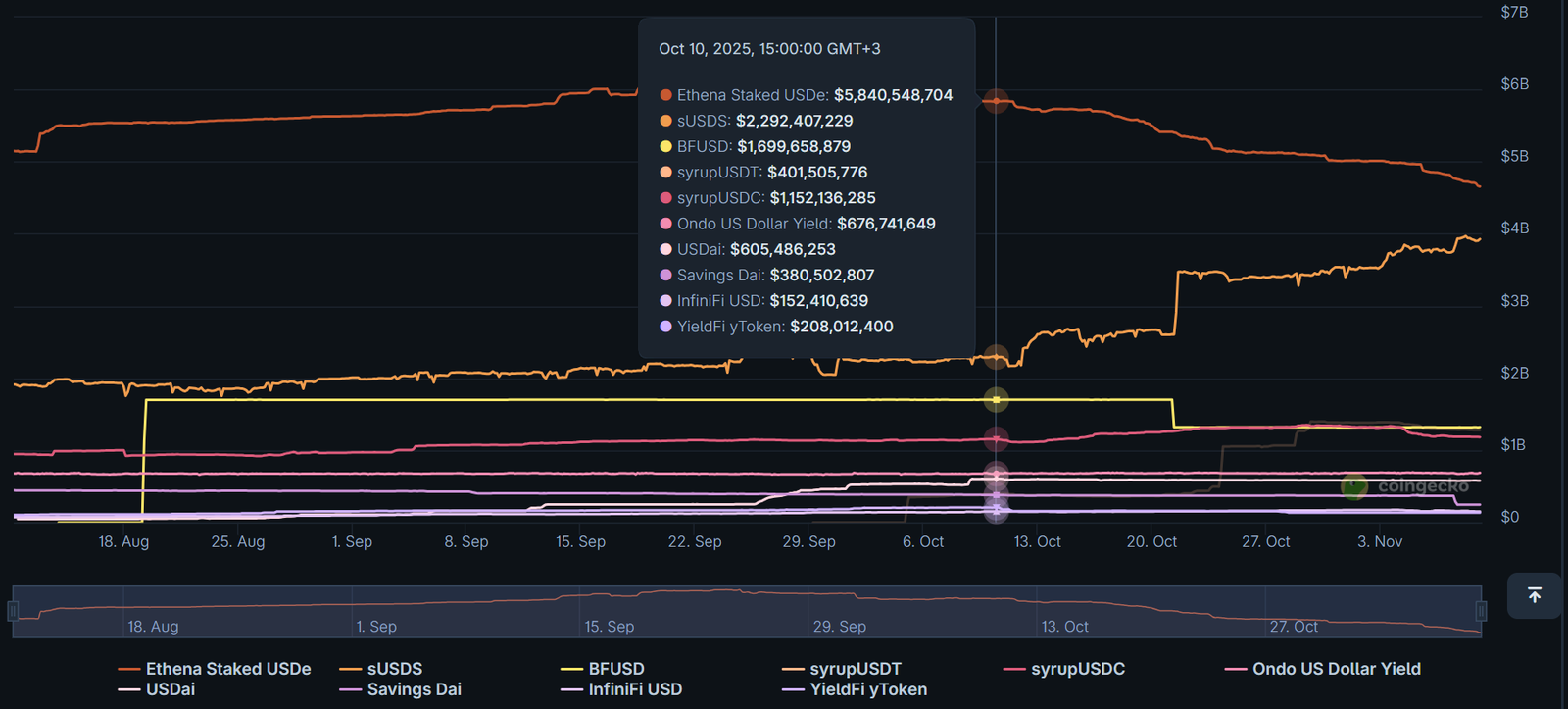The width and height of the screenshot is (1568, 709).
Task: Toggle Ethena Staked USDe series in legend
Action: pos(215,669)
